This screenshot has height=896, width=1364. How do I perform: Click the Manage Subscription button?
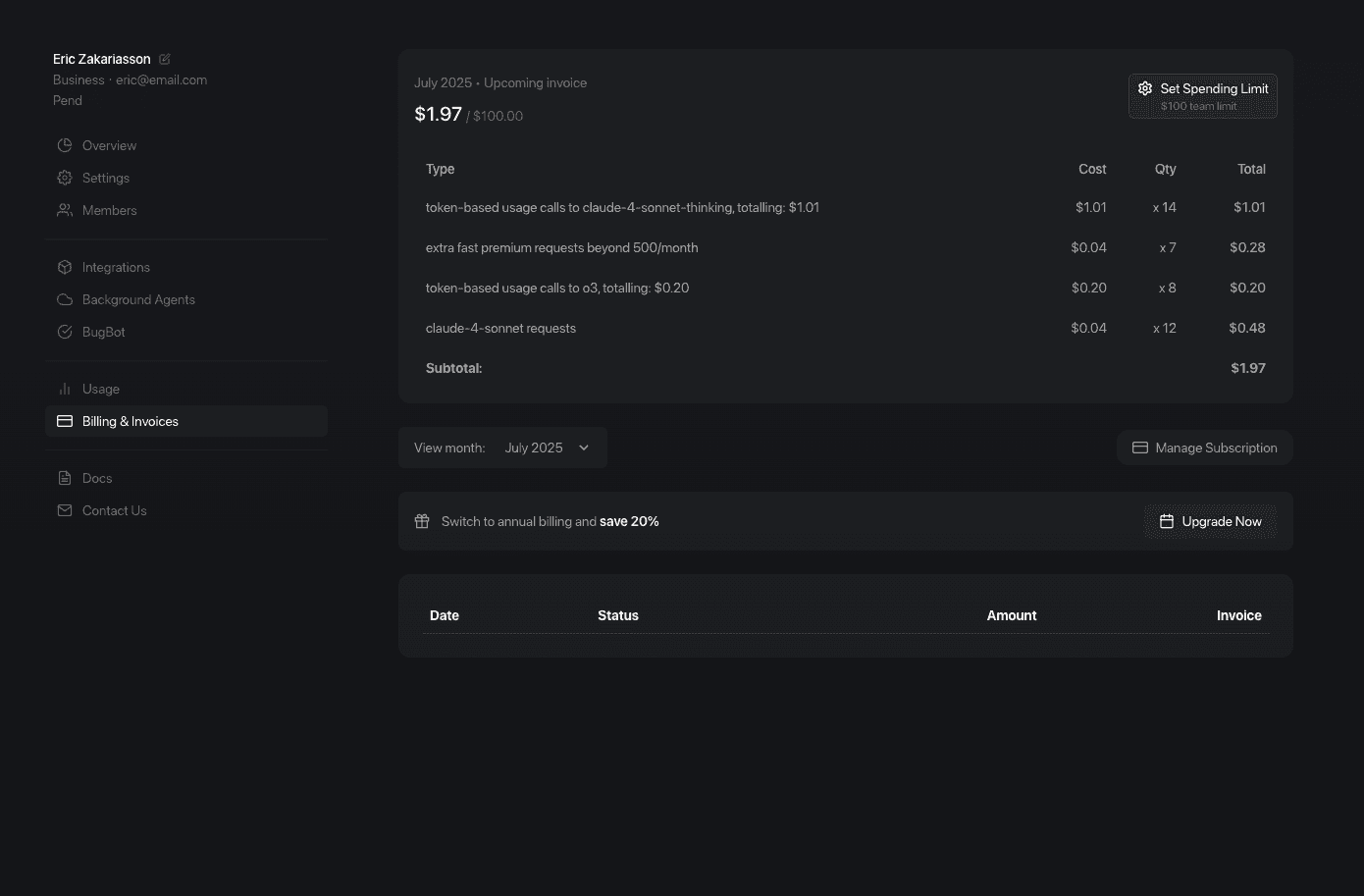click(1205, 447)
